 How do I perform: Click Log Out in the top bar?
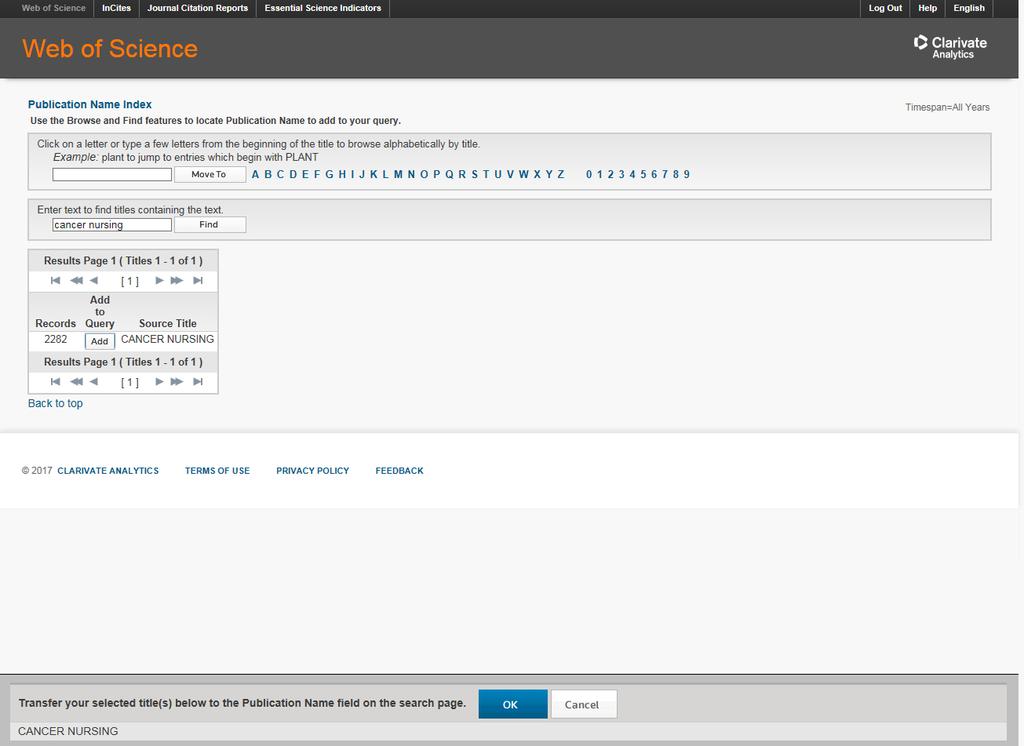885,8
